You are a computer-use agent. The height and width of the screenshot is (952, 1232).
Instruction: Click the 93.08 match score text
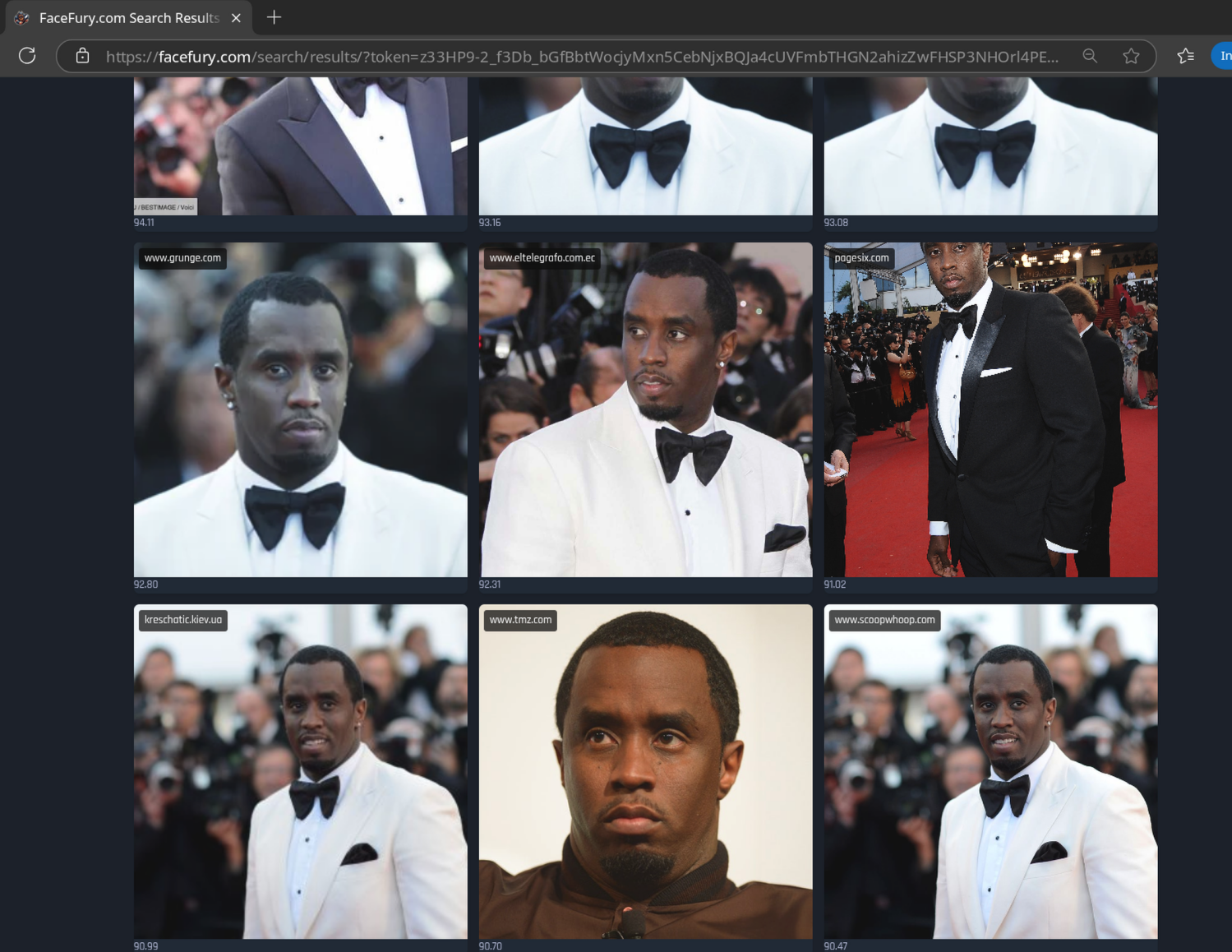pyautogui.click(x=836, y=223)
